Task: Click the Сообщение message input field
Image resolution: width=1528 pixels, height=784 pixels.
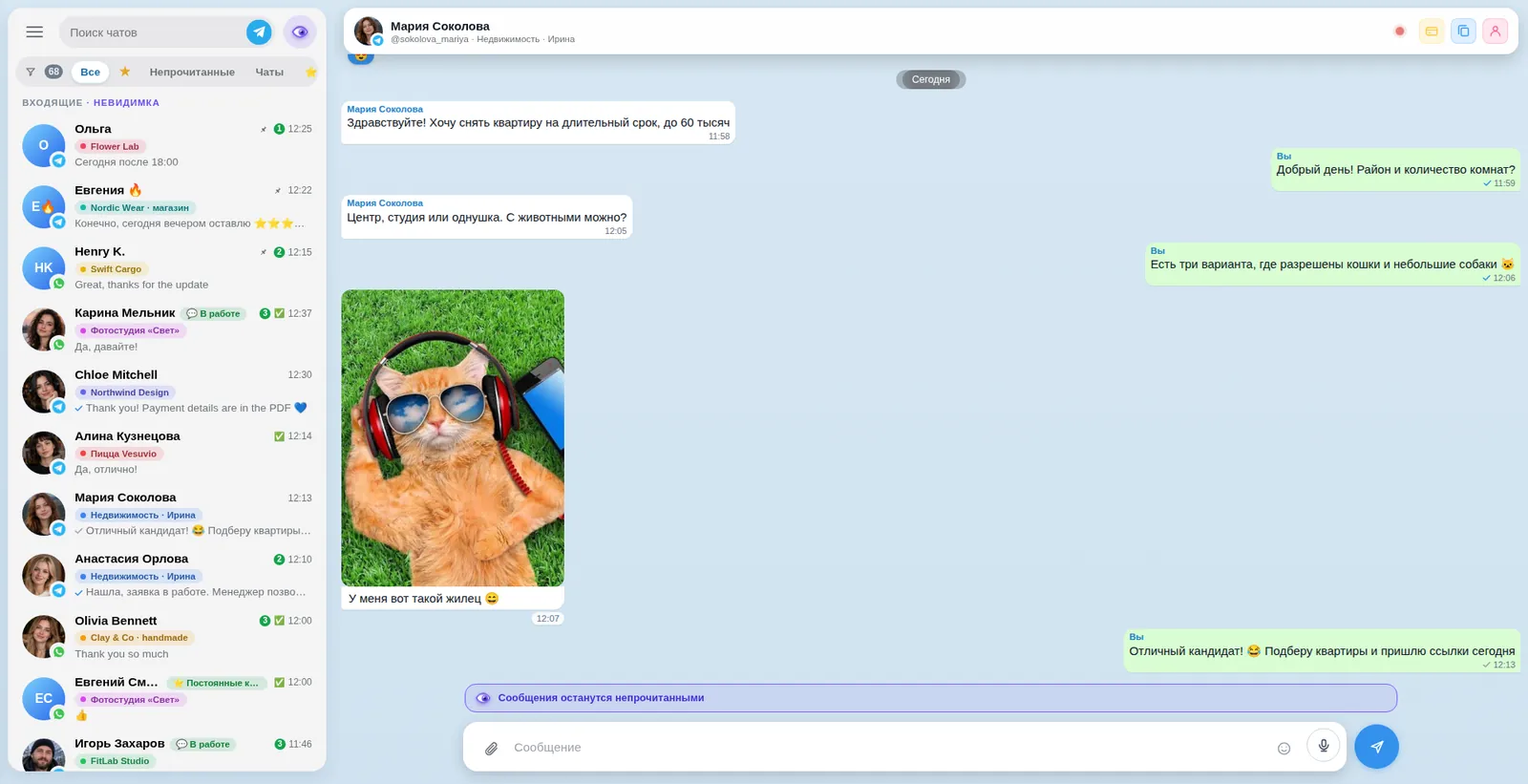Action: (x=888, y=748)
